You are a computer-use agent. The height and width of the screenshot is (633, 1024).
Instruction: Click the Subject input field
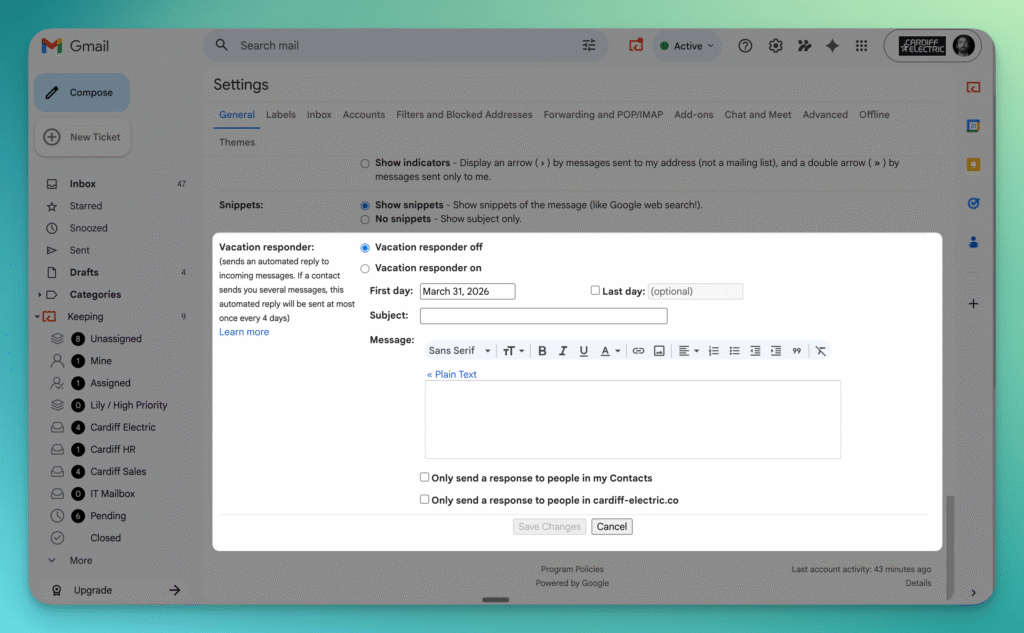click(x=543, y=316)
